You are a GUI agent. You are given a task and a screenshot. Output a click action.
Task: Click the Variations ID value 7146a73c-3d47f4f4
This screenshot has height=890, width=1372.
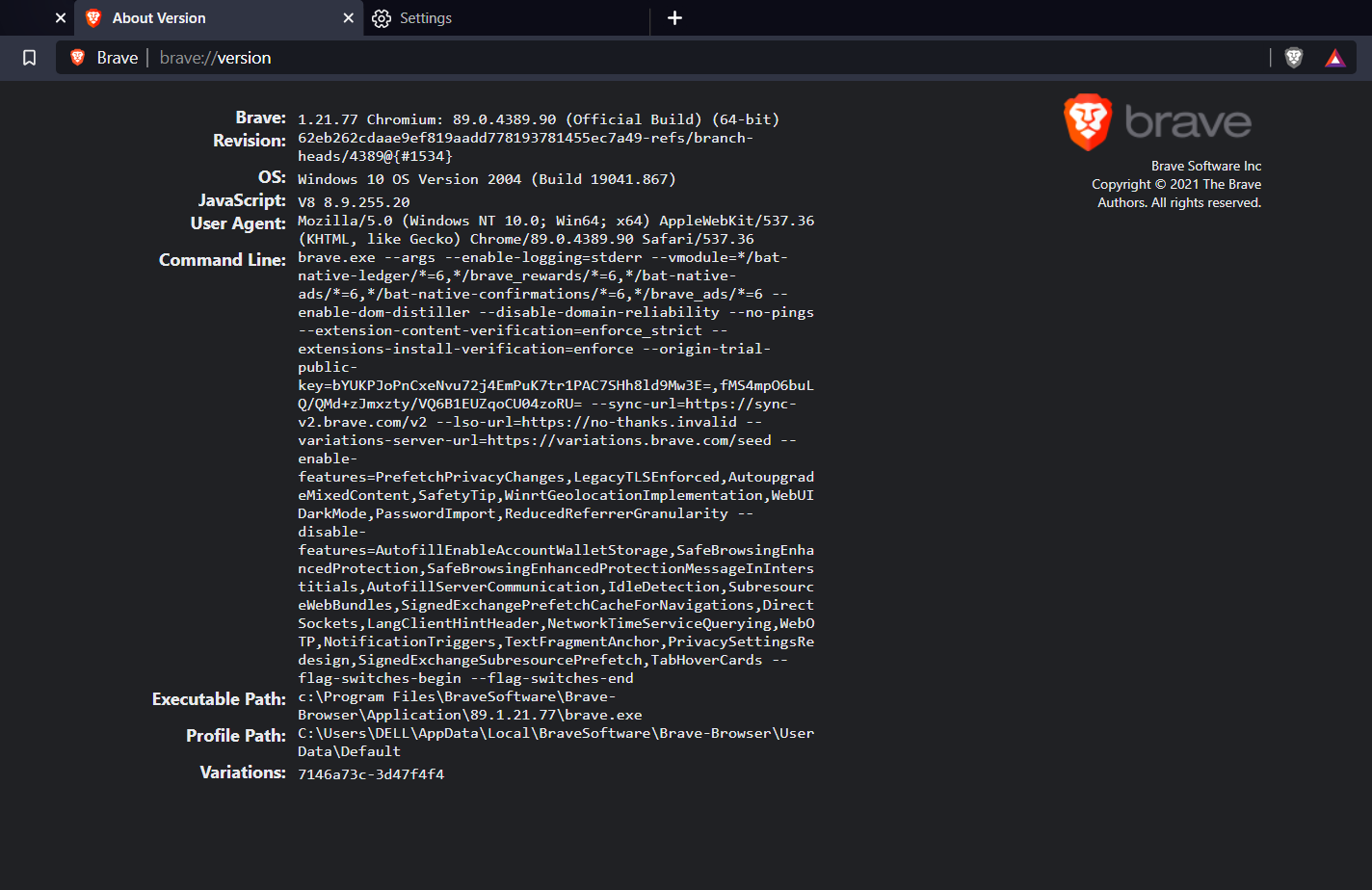coord(370,773)
